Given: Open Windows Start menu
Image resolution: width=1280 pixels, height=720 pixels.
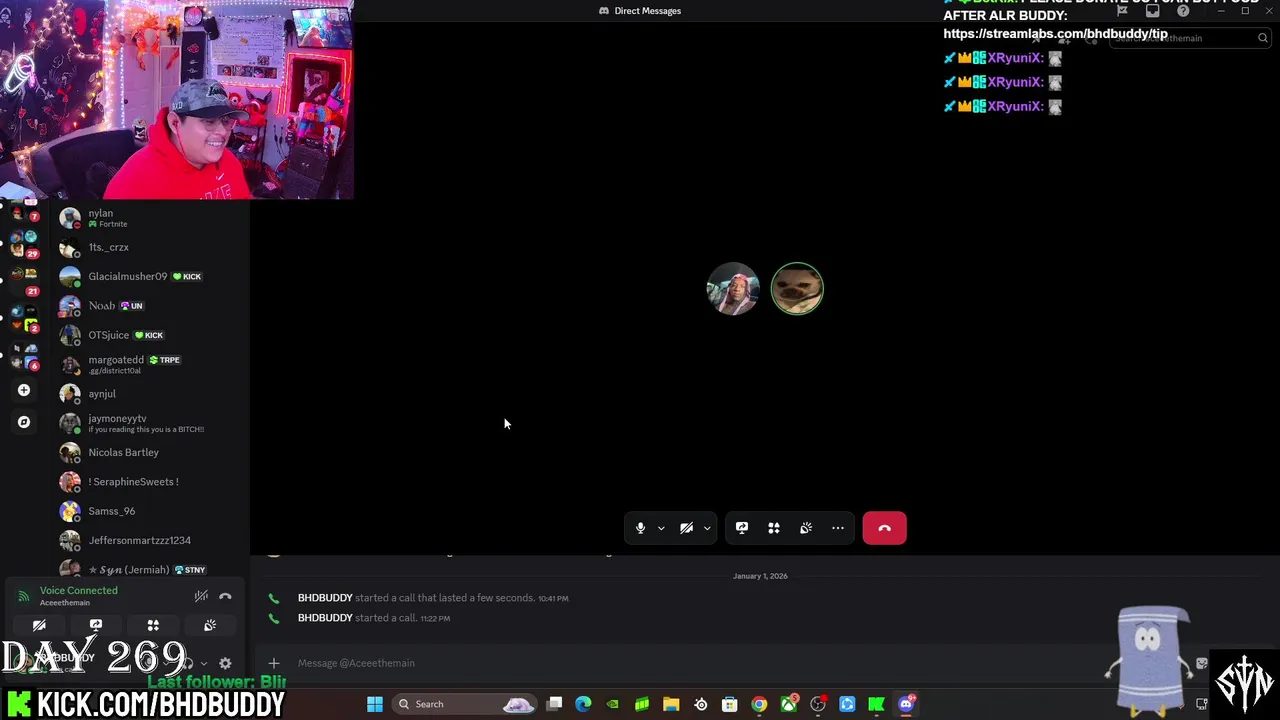Looking at the screenshot, I should pyautogui.click(x=375, y=704).
